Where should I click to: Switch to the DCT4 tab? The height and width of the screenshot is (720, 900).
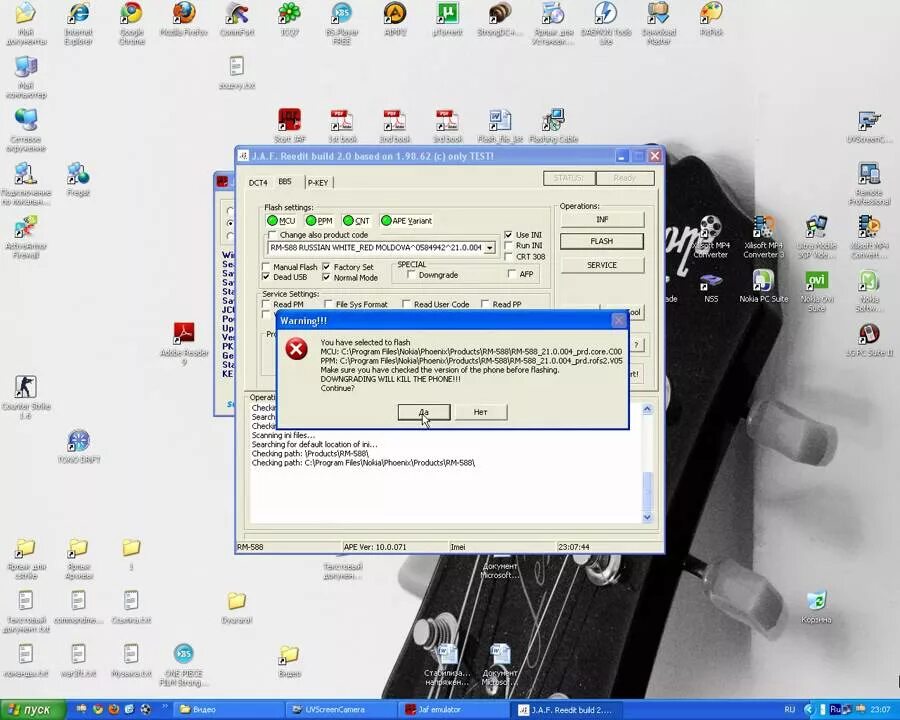pyautogui.click(x=258, y=183)
